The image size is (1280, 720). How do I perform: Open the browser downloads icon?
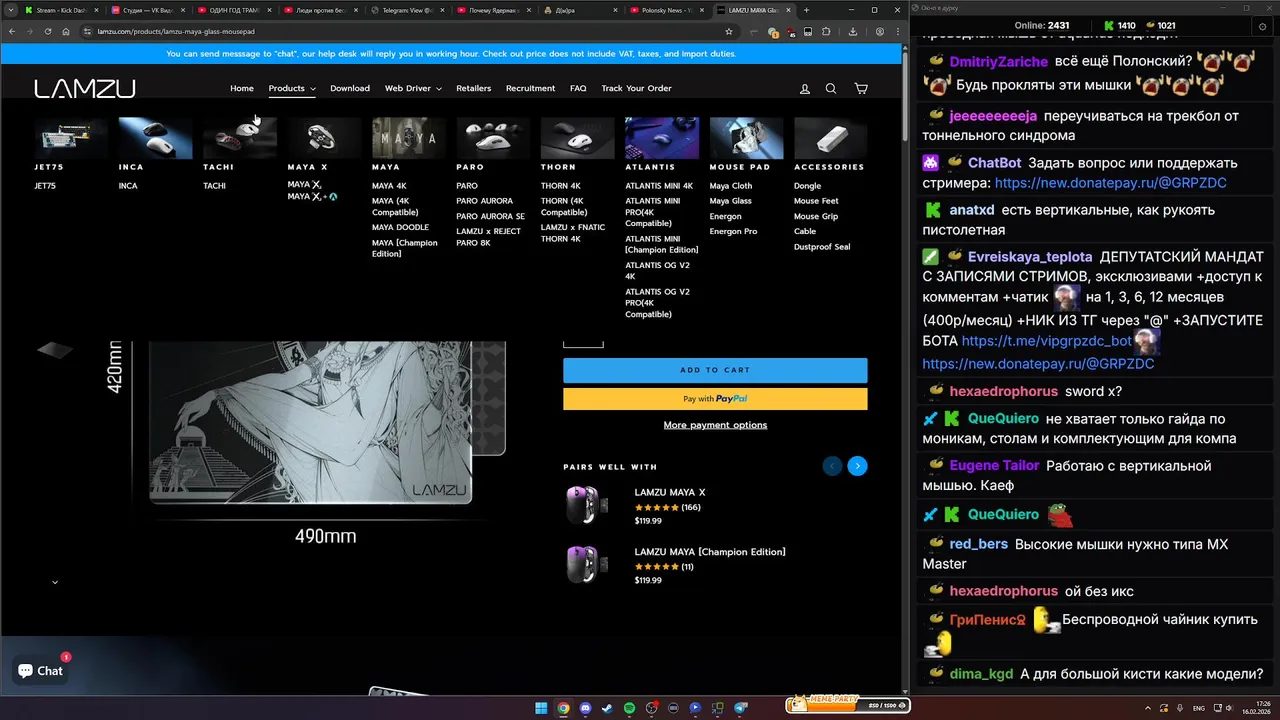click(x=852, y=31)
